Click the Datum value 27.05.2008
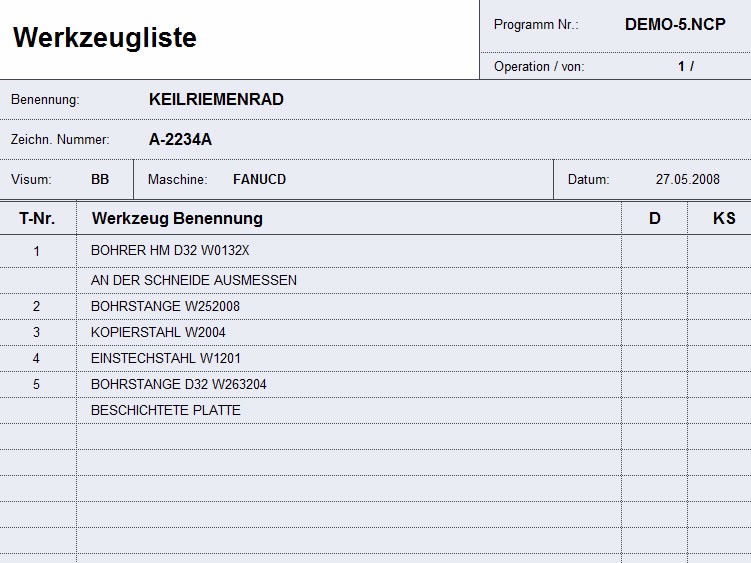 click(x=688, y=180)
